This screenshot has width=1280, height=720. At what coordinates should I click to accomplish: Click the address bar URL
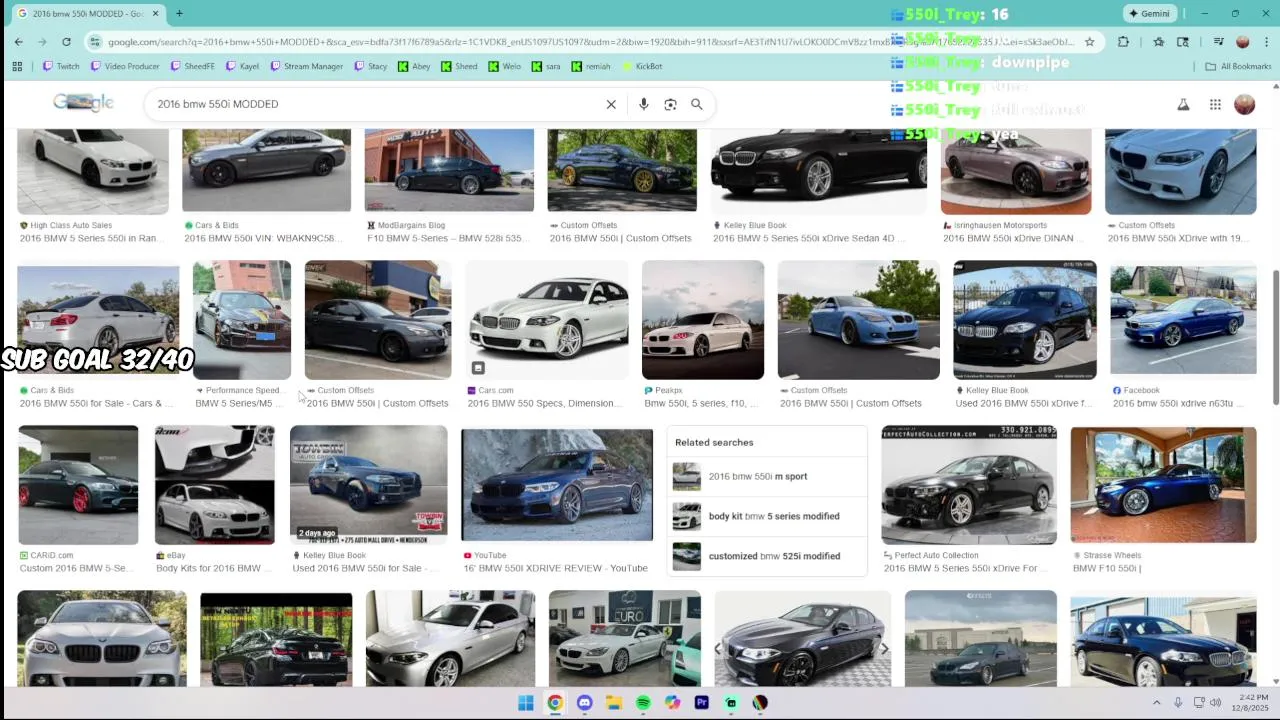[x=590, y=42]
